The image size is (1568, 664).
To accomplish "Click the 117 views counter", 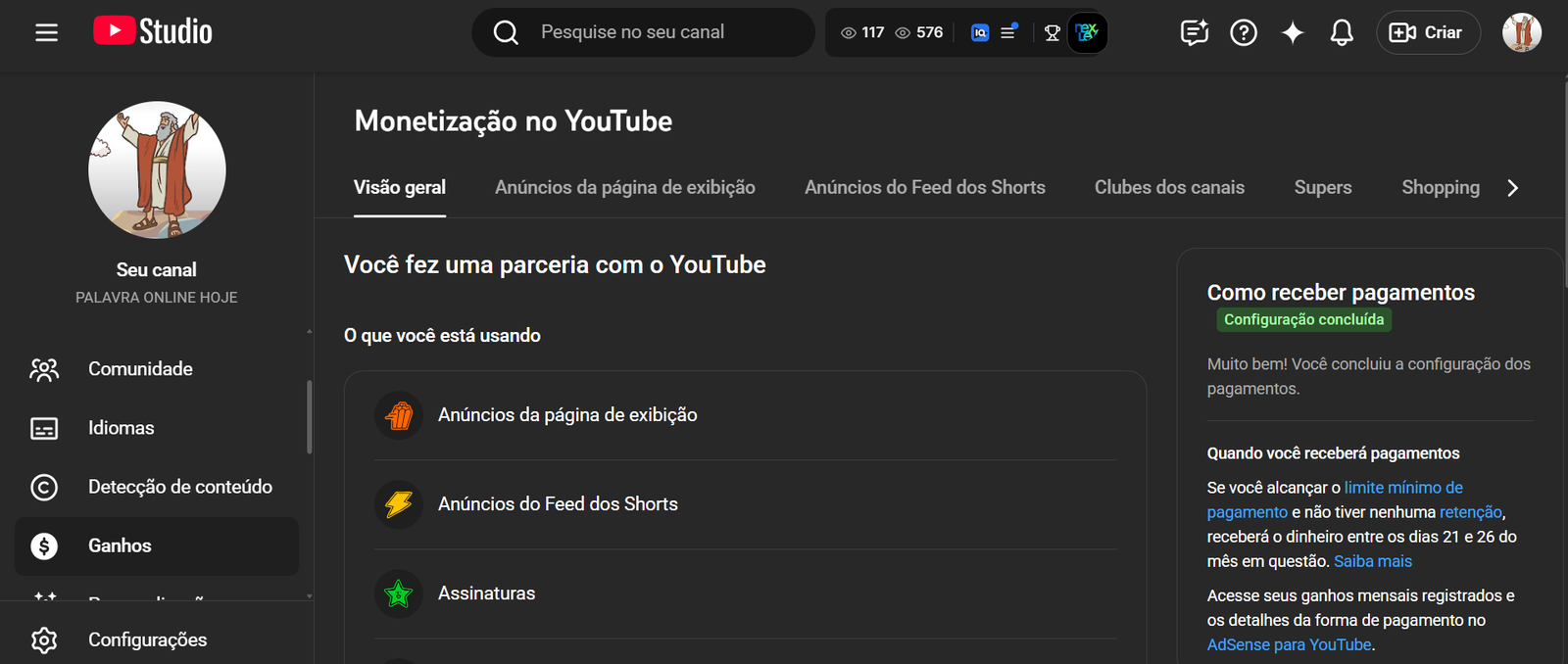I will (x=862, y=32).
